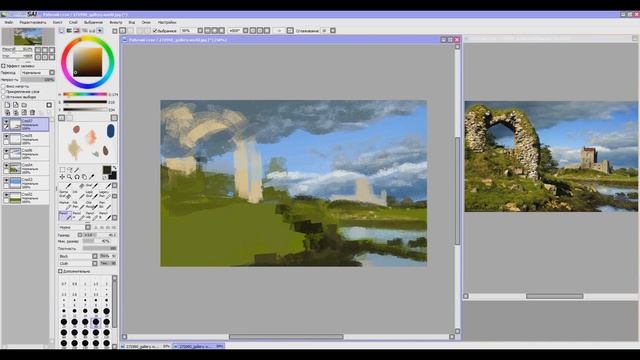Viewport: 640px width, 360px height.
Task: Open the Layer menu
Action: [x=73, y=22]
